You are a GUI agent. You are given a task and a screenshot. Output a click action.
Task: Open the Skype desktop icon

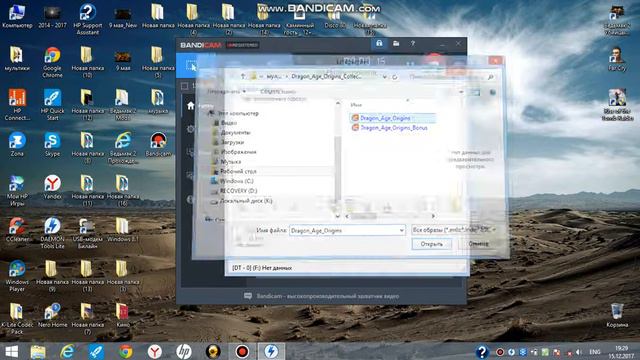tap(52, 144)
